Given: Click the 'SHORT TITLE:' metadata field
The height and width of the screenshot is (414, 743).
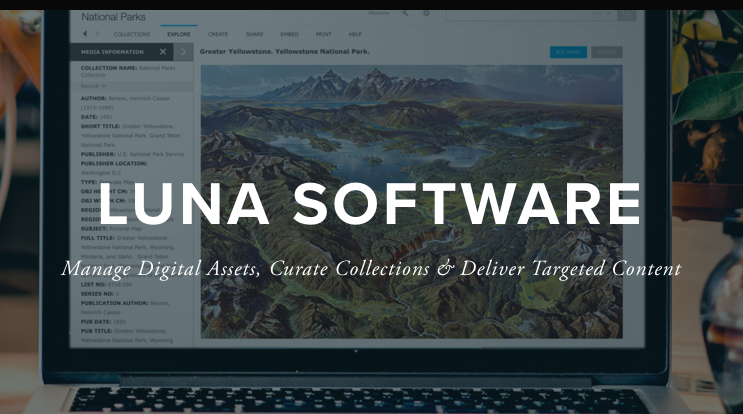Looking at the screenshot, I should click(130, 135).
